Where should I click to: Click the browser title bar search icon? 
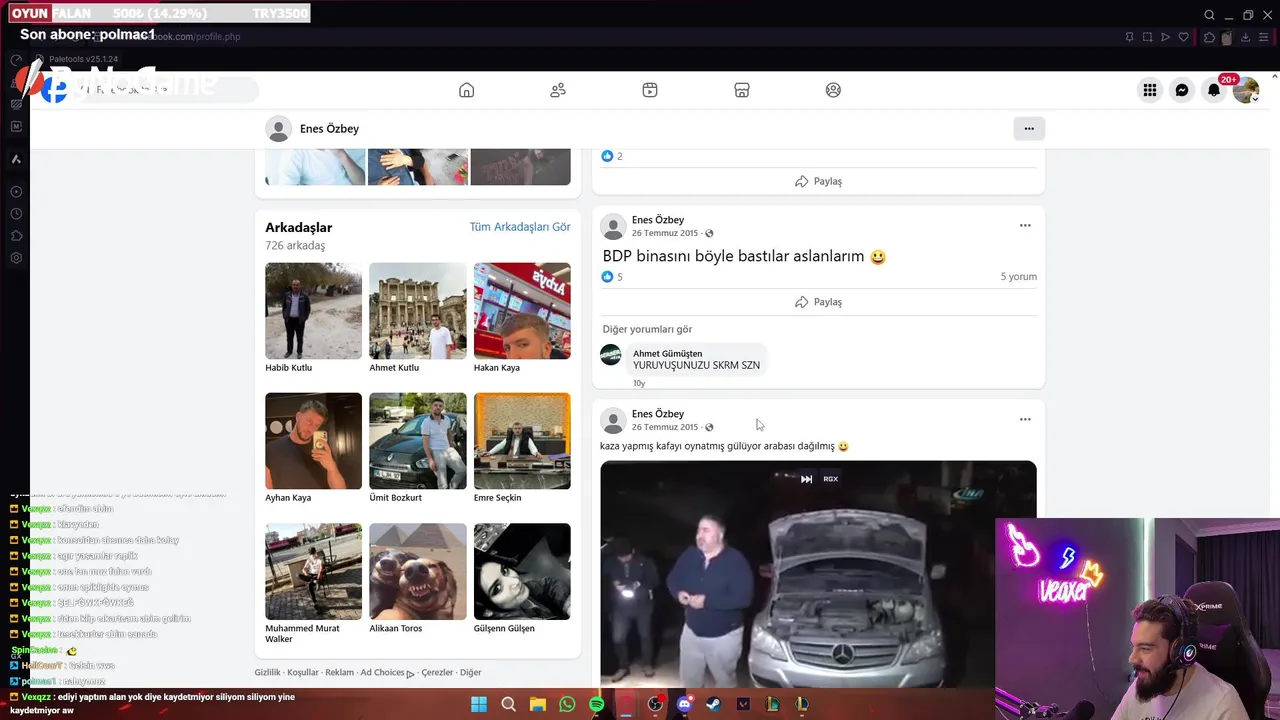(x=1209, y=15)
